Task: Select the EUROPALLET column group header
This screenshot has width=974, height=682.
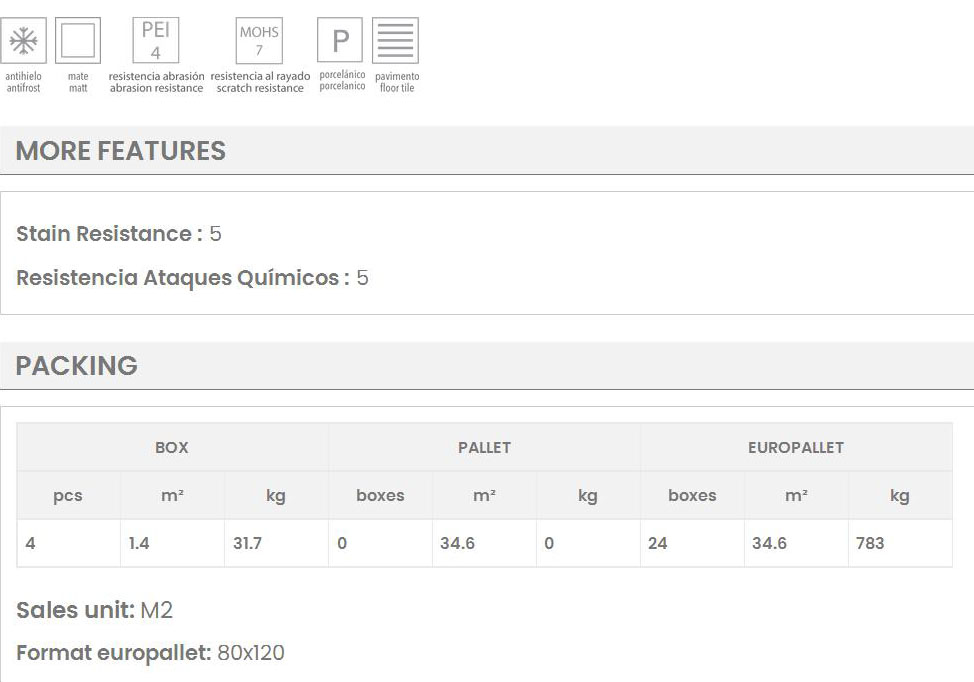Action: pyautogui.click(x=796, y=447)
